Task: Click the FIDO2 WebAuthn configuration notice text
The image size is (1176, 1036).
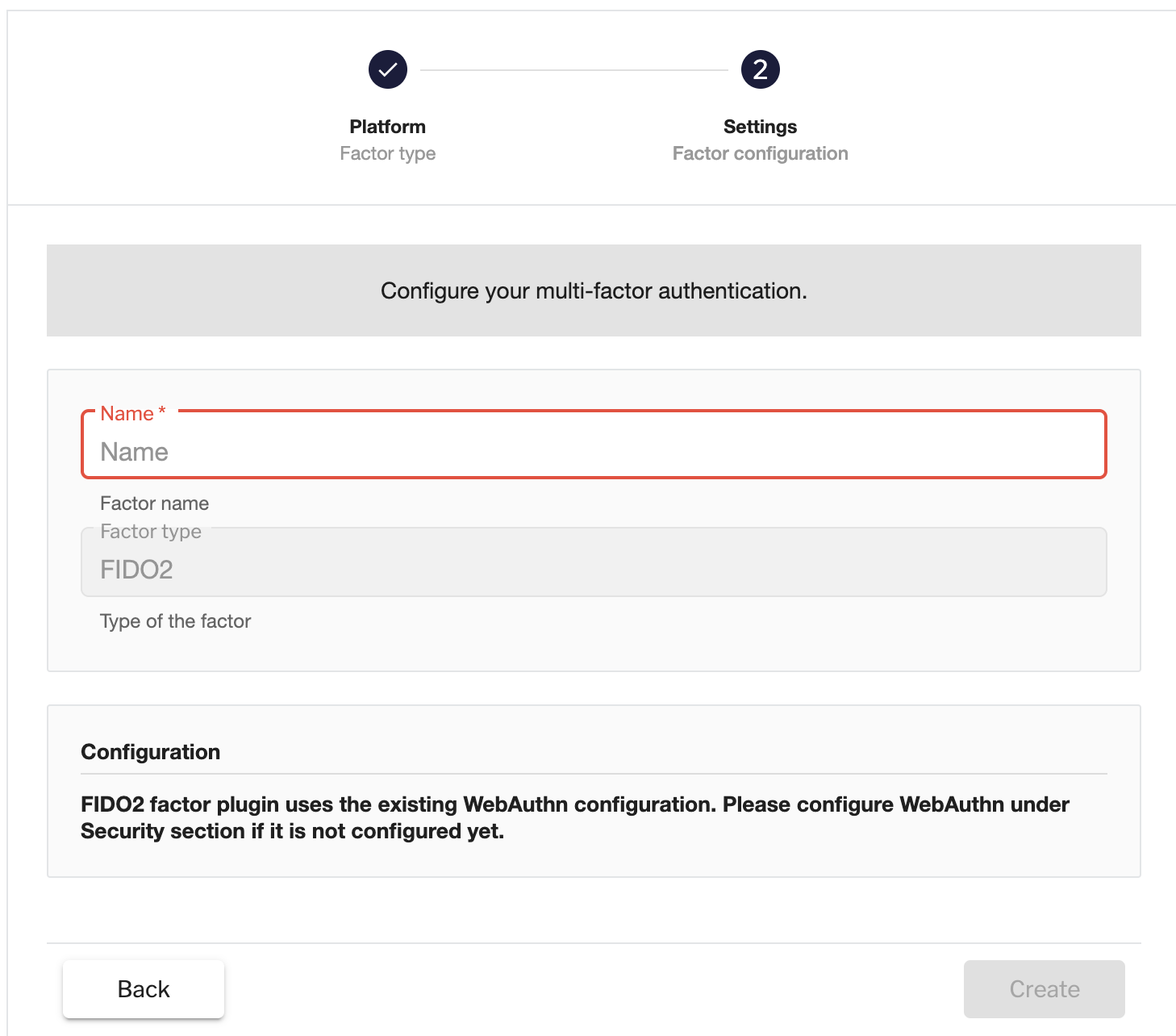Action: 574,805
